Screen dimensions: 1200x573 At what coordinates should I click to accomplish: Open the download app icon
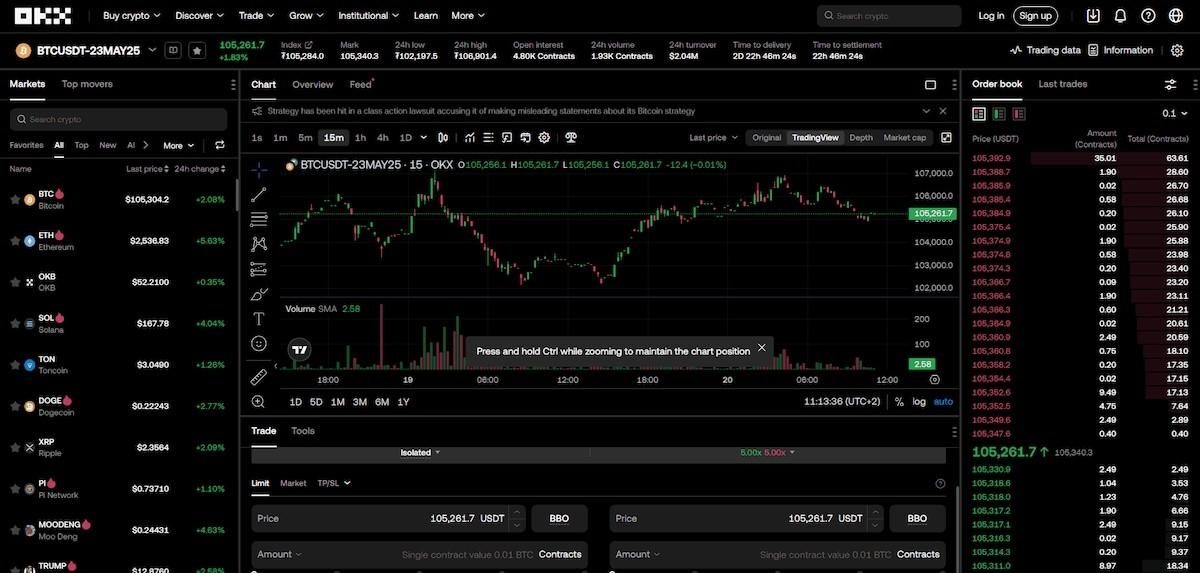(1093, 16)
